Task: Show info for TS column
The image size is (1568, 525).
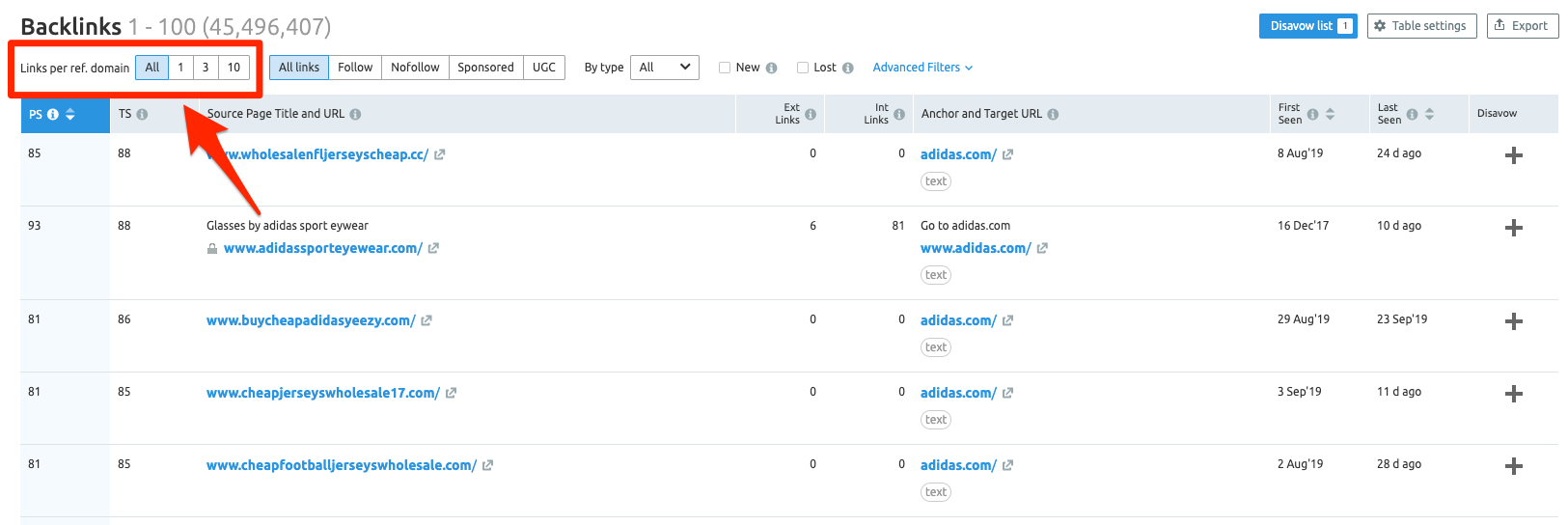Action: pos(142,114)
